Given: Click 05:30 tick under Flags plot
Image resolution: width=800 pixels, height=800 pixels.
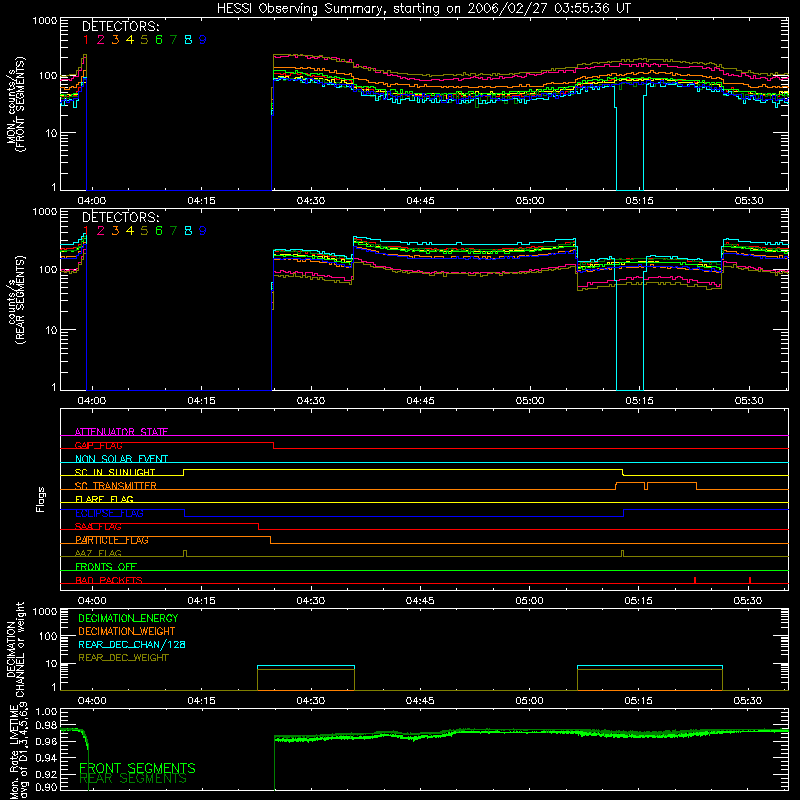Looking at the screenshot, I should [x=748, y=601].
